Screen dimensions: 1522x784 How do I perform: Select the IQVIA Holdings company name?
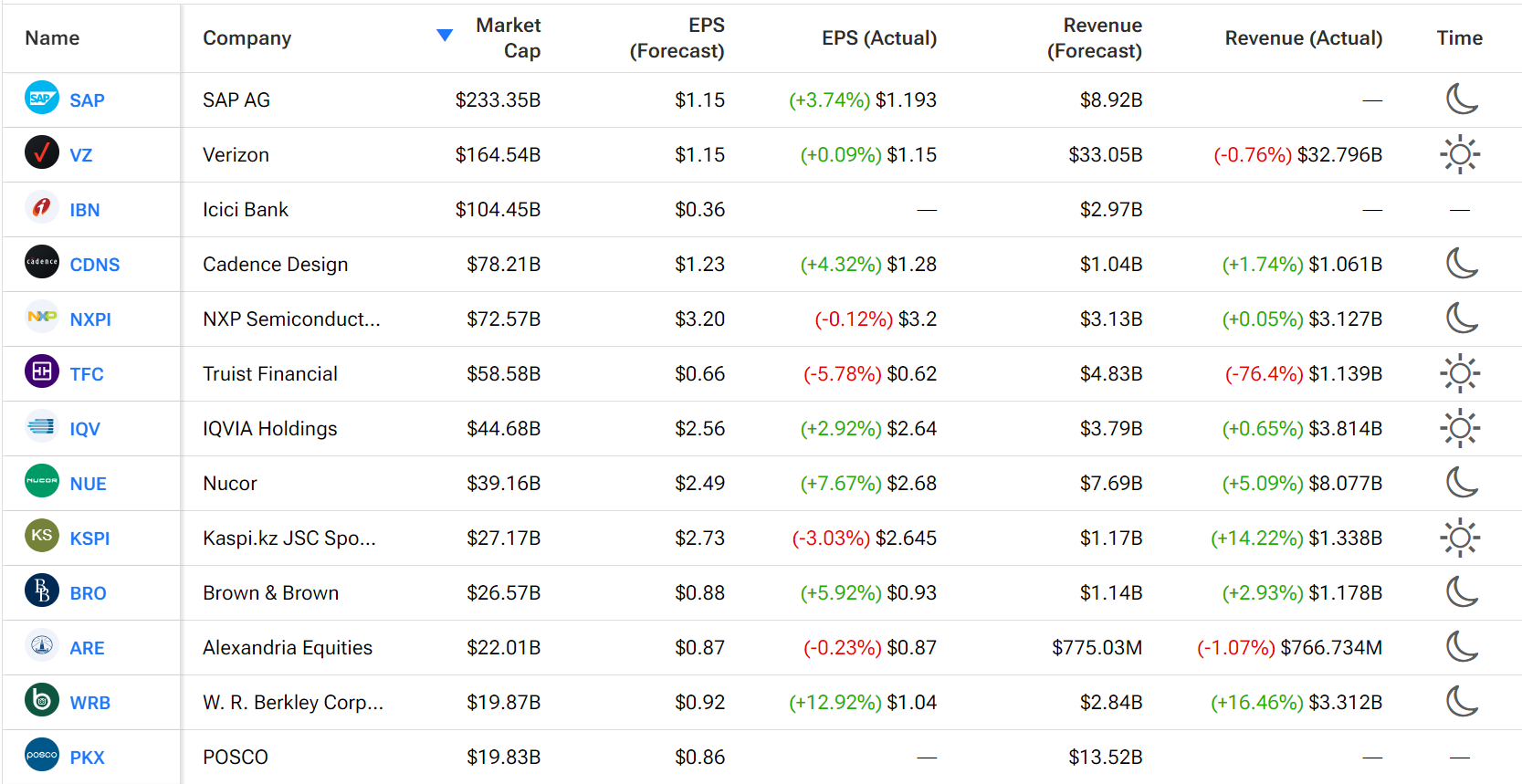click(x=270, y=429)
